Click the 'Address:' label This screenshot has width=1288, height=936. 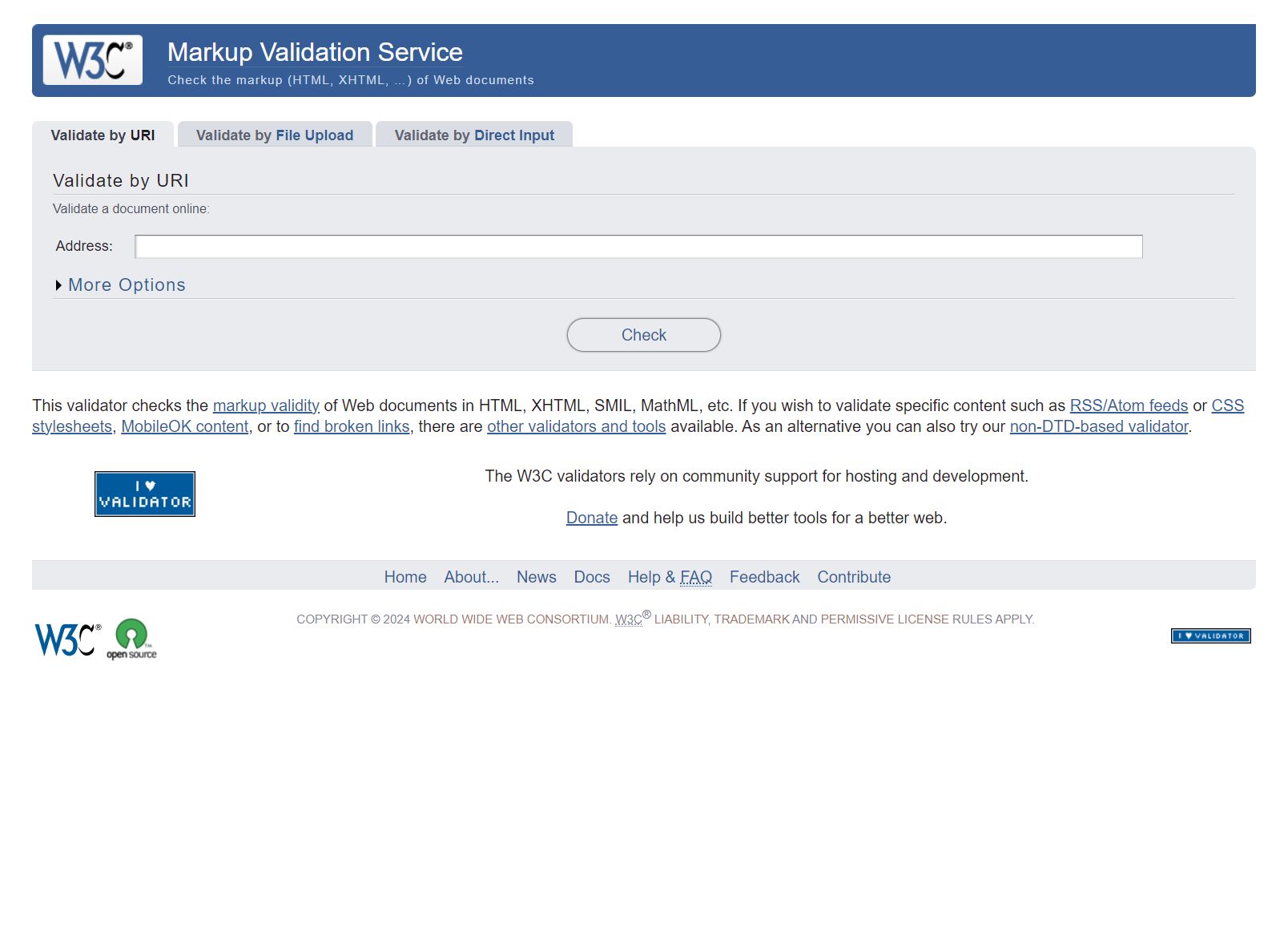[84, 246]
